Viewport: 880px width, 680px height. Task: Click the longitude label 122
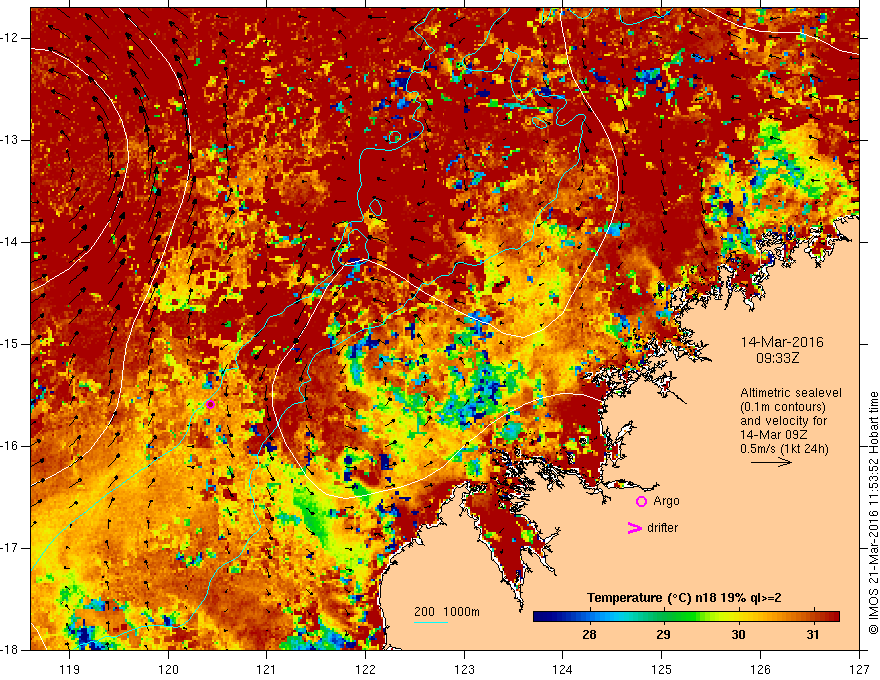click(365, 670)
